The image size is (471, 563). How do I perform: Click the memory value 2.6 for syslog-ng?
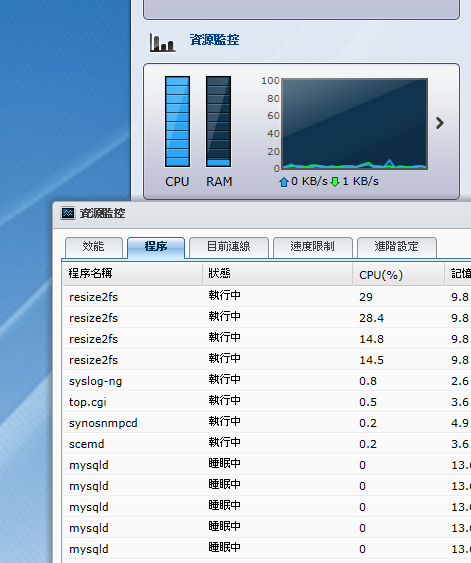point(460,381)
